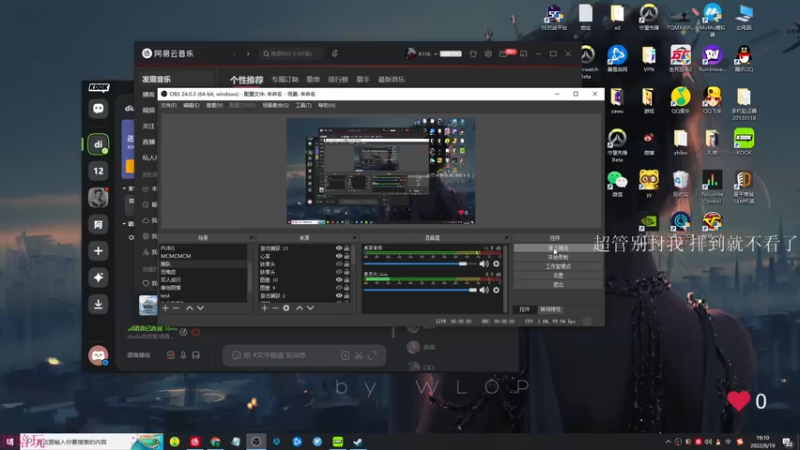Remove selected scene with the minus icon in OBS scenes panel
The image size is (800, 450).
pos(176,308)
